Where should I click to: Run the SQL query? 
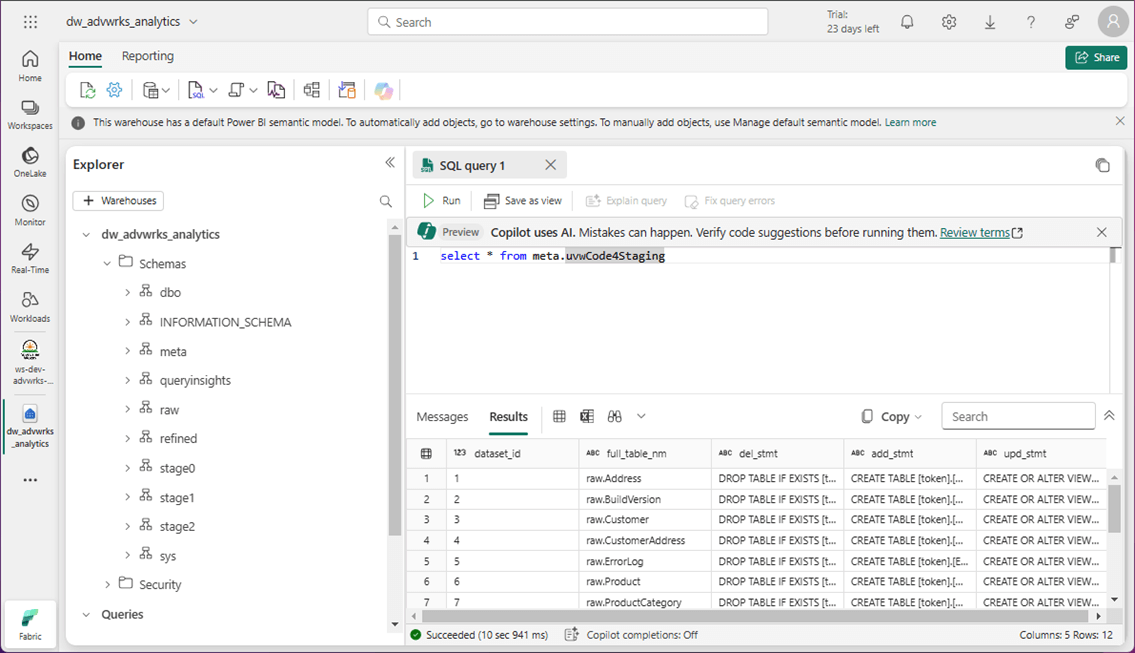pyautogui.click(x=442, y=201)
